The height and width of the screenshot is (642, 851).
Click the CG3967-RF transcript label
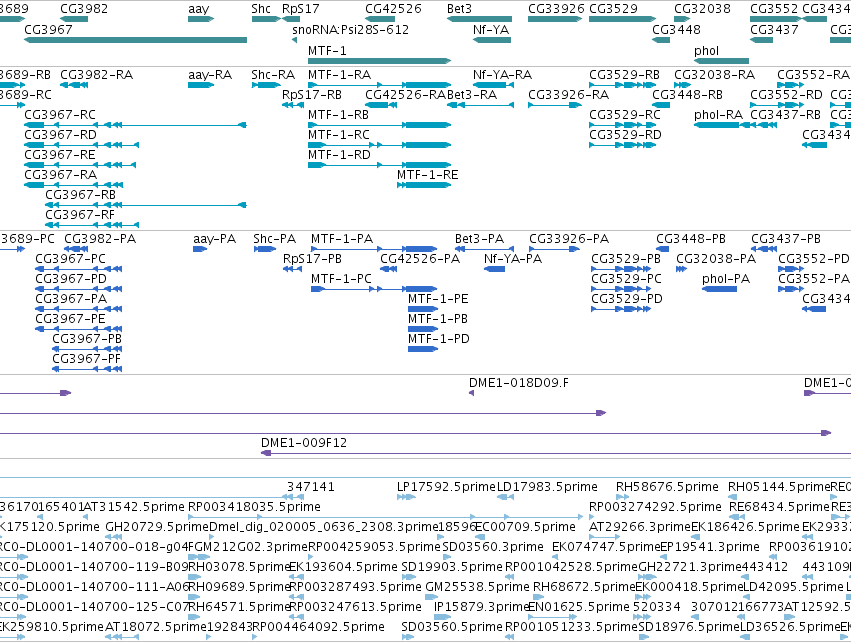[x=80, y=214]
